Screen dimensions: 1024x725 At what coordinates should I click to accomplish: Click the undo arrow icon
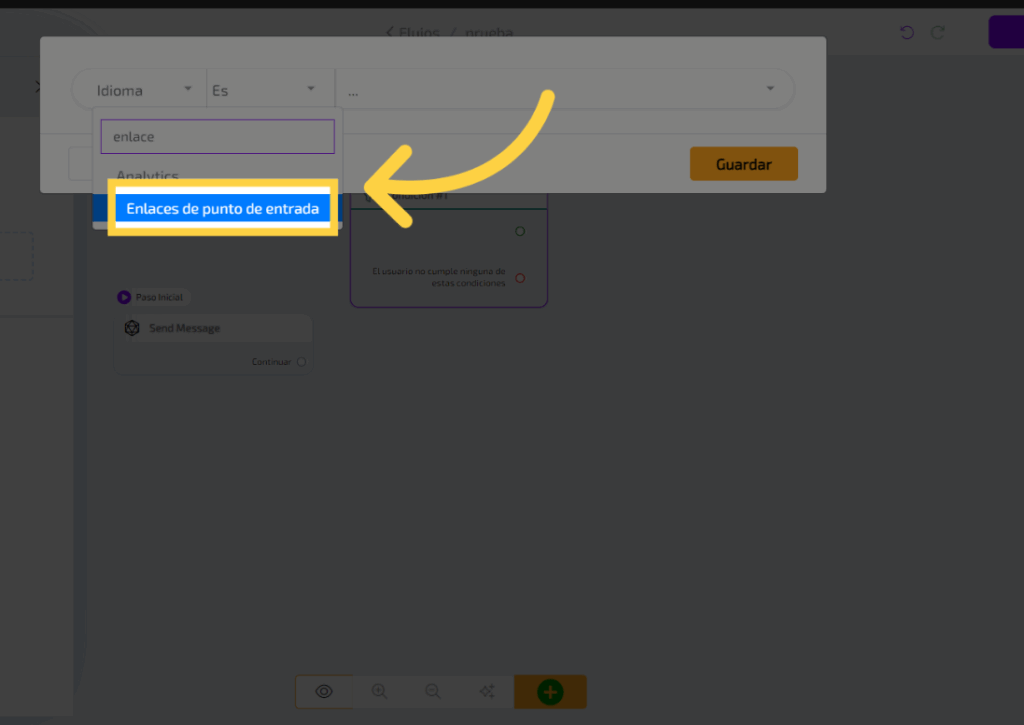click(x=907, y=32)
